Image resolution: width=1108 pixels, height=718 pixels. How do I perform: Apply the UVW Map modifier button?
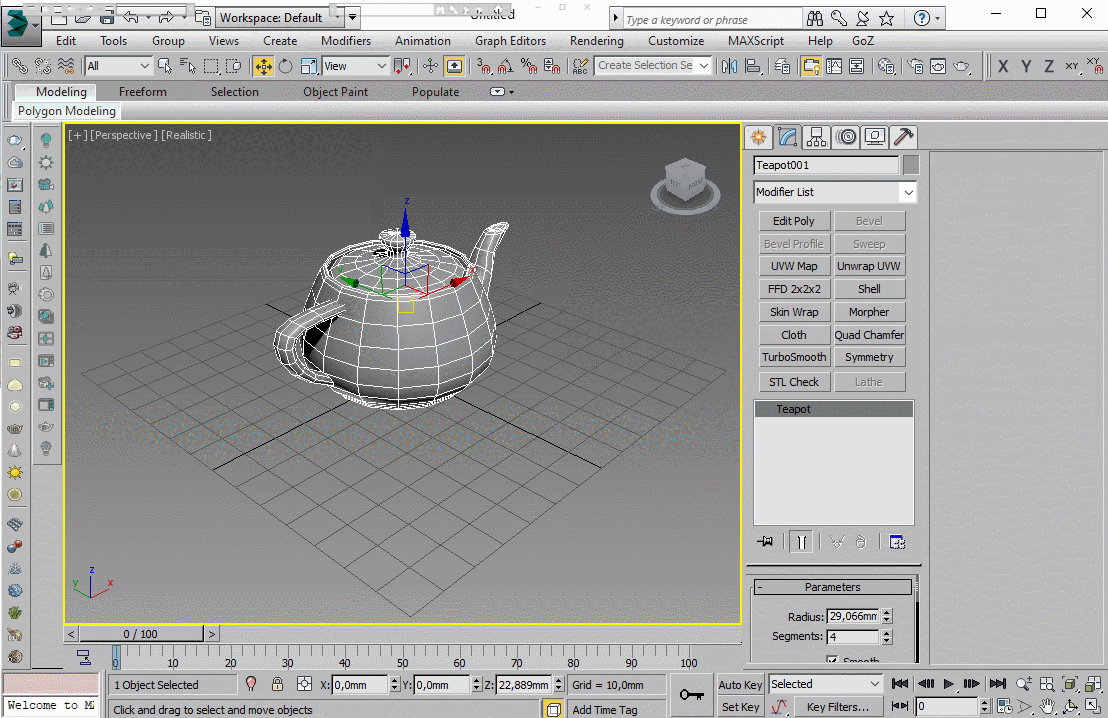coord(794,266)
